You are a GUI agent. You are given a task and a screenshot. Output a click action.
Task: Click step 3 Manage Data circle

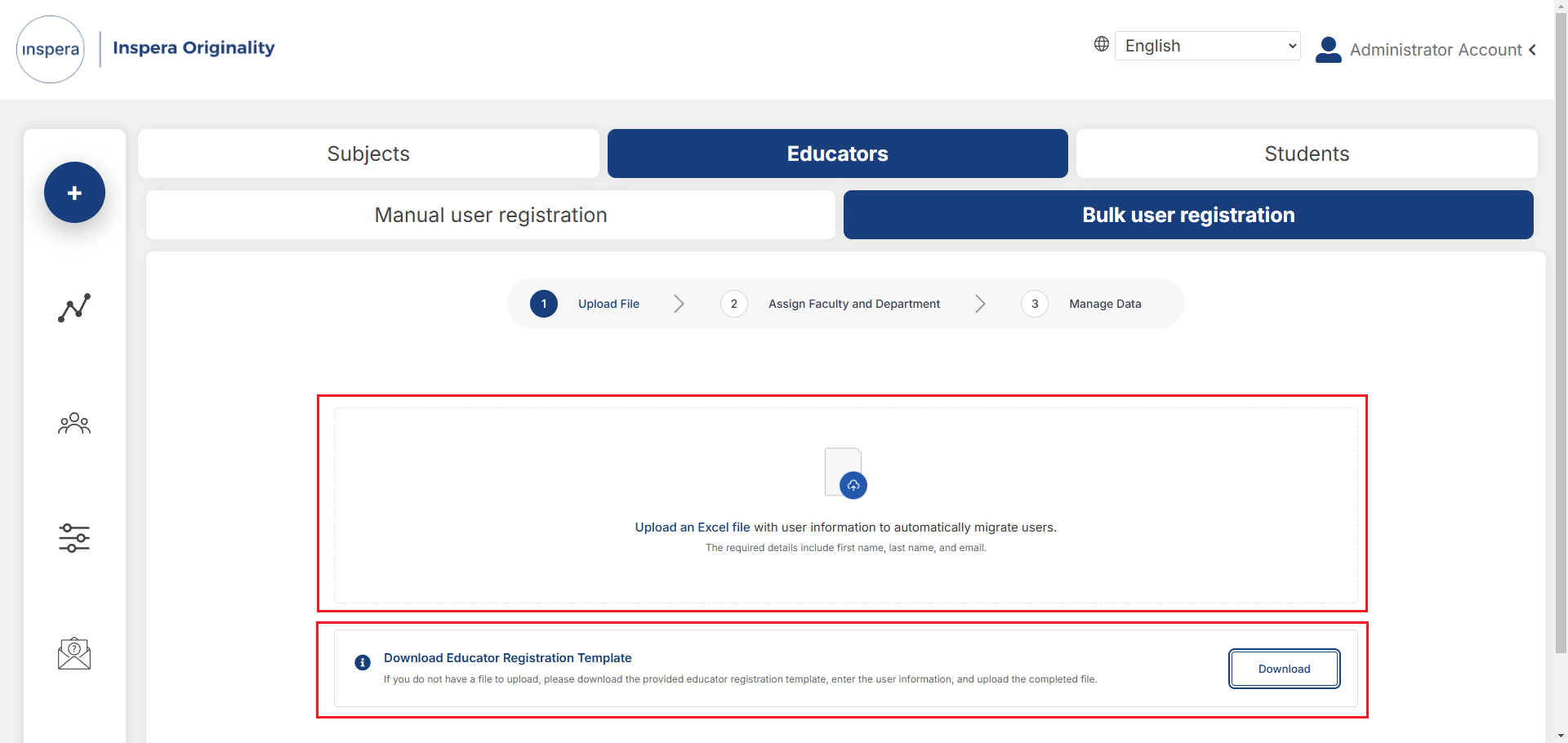click(x=1035, y=304)
